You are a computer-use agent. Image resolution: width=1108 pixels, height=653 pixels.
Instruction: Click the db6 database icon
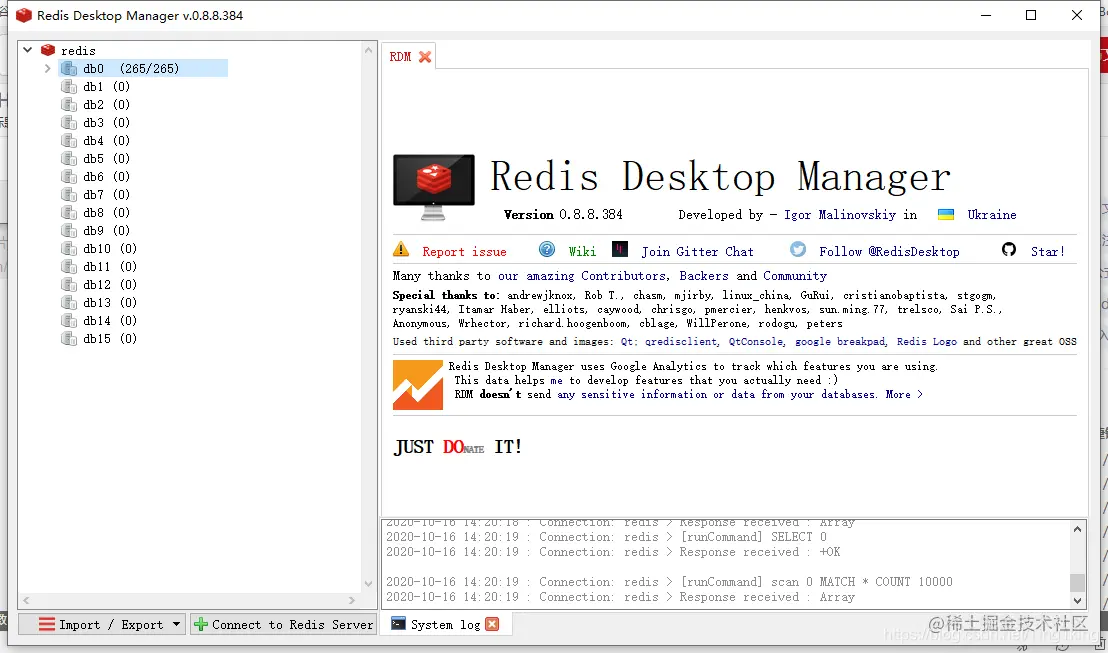[x=69, y=177]
